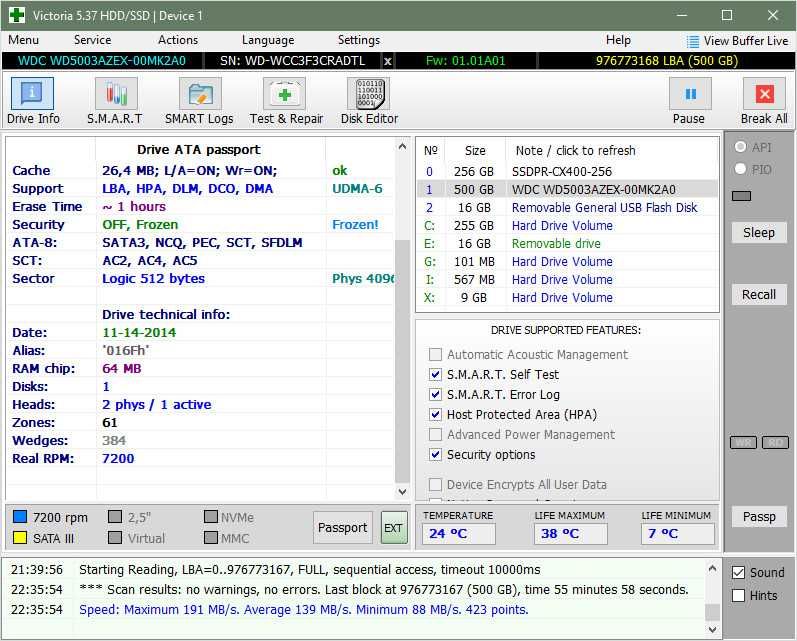Toggle S.M.A.R.T. Error Log checkbox
Screen dimensions: 797x641
(x=435, y=394)
